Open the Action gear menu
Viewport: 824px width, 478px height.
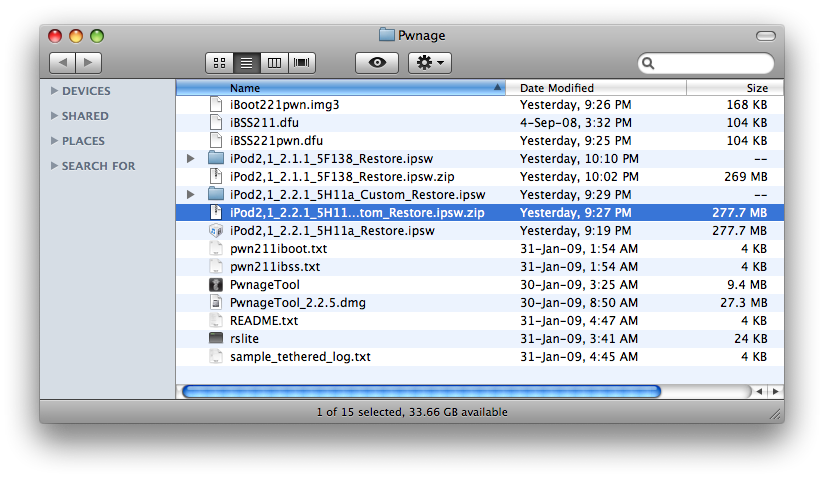430,63
